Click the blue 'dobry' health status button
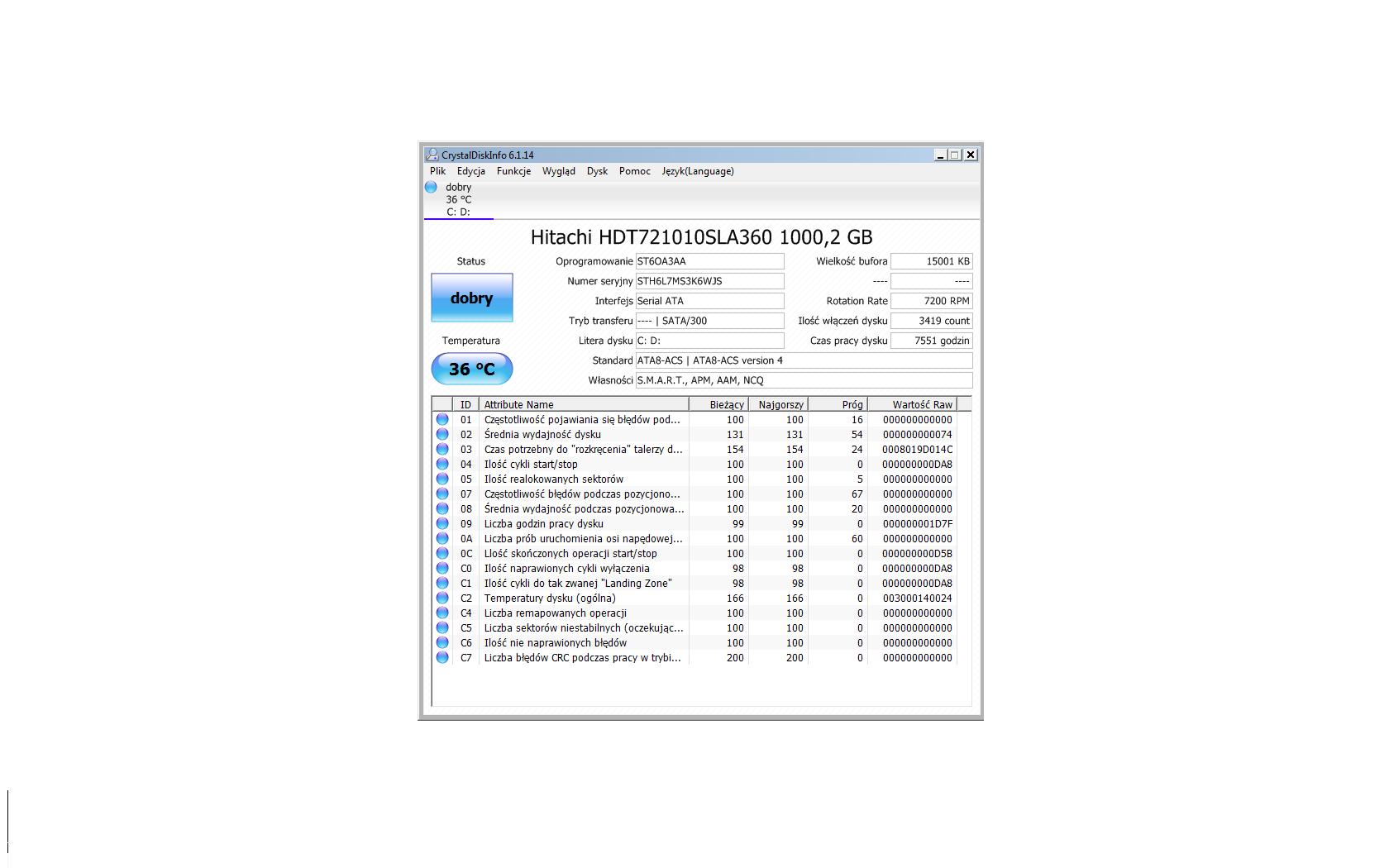 [472, 298]
